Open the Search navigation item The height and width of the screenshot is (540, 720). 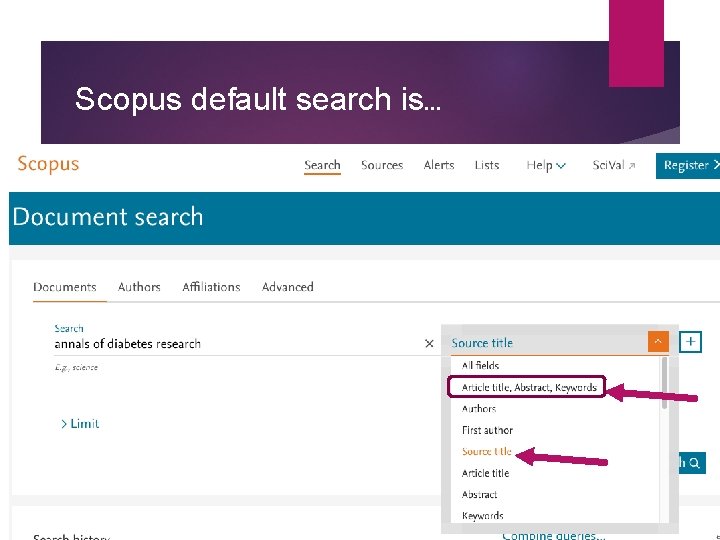[x=322, y=165]
